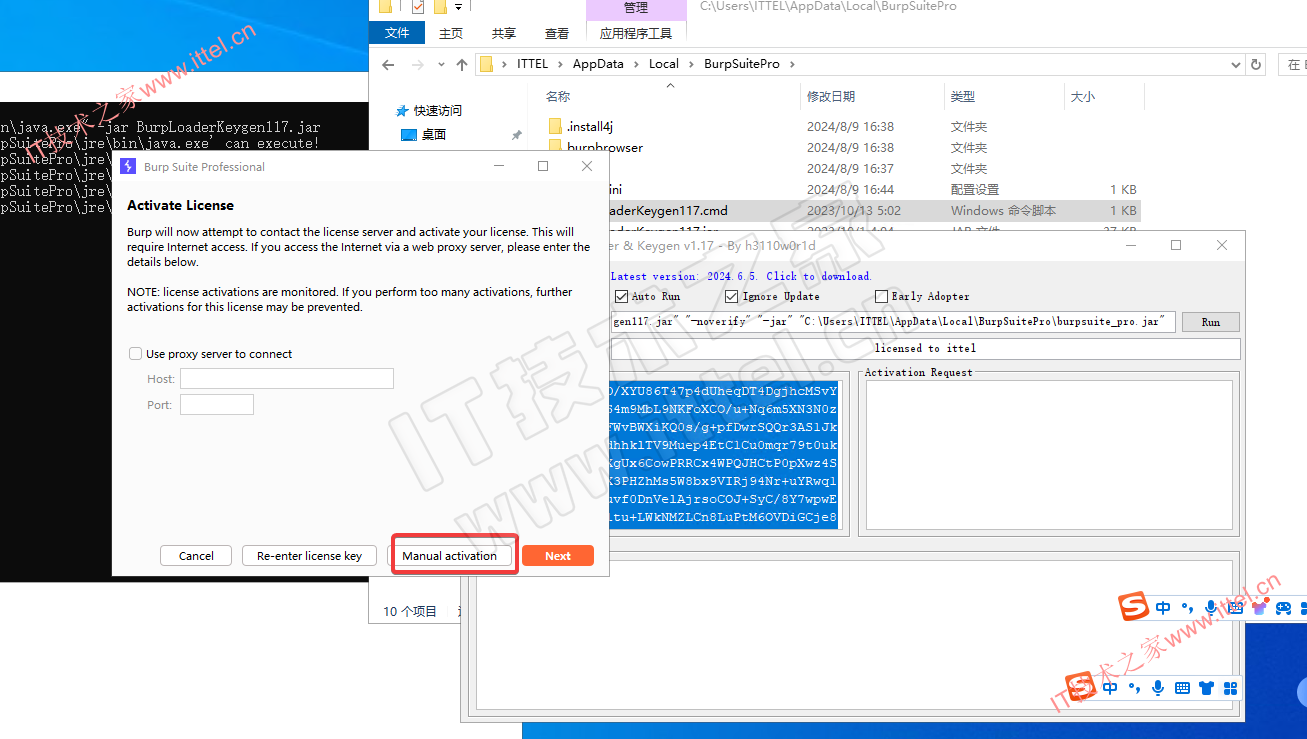This screenshot has width=1307, height=739.
Task: Expand the chevron after BurpSuitePro in address bar
Action: click(791, 64)
